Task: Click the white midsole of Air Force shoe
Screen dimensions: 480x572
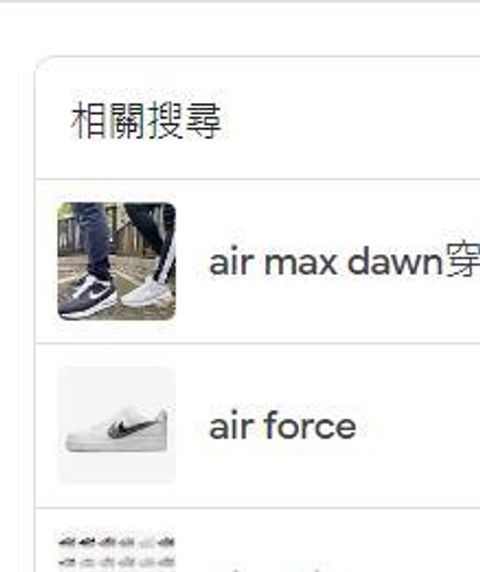Action: tap(117, 446)
